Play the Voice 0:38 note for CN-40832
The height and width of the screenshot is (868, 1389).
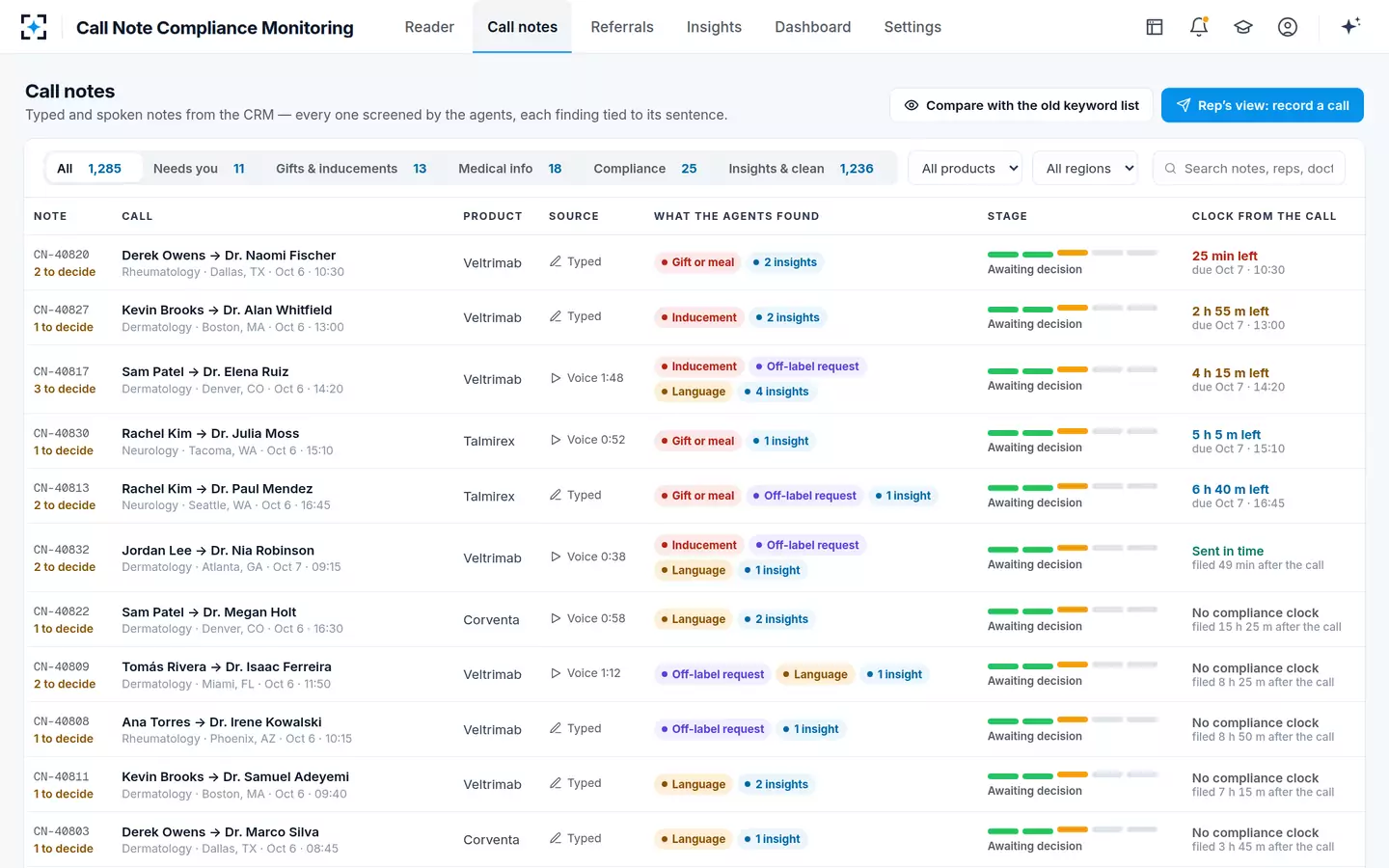pyautogui.click(x=556, y=556)
